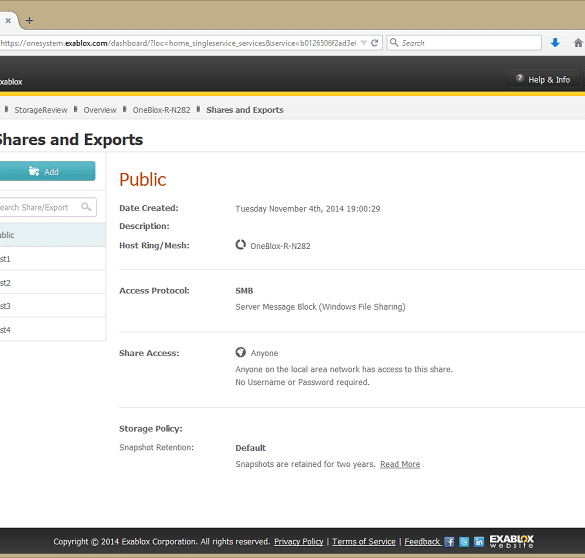Viewport: 585px width, 558px height.
Task: Click the Exablox website logo
Action: point(512,541)
